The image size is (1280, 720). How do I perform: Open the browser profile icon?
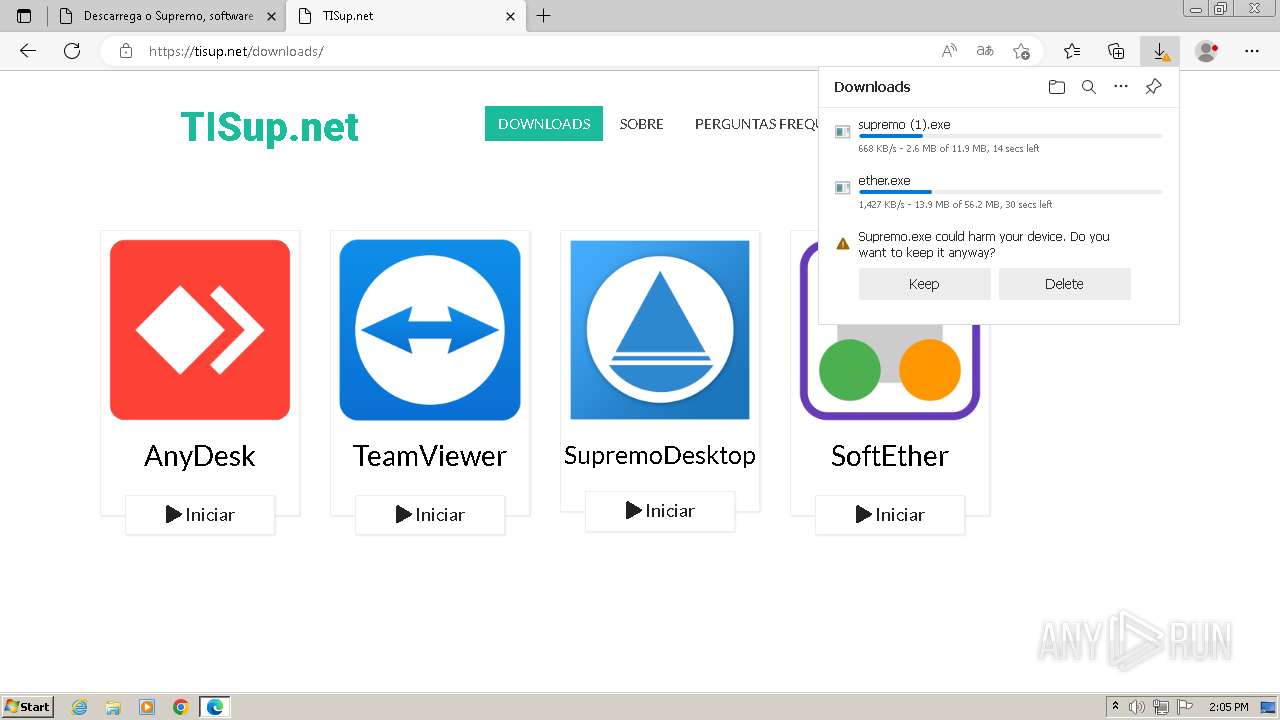coord(1207,51)
